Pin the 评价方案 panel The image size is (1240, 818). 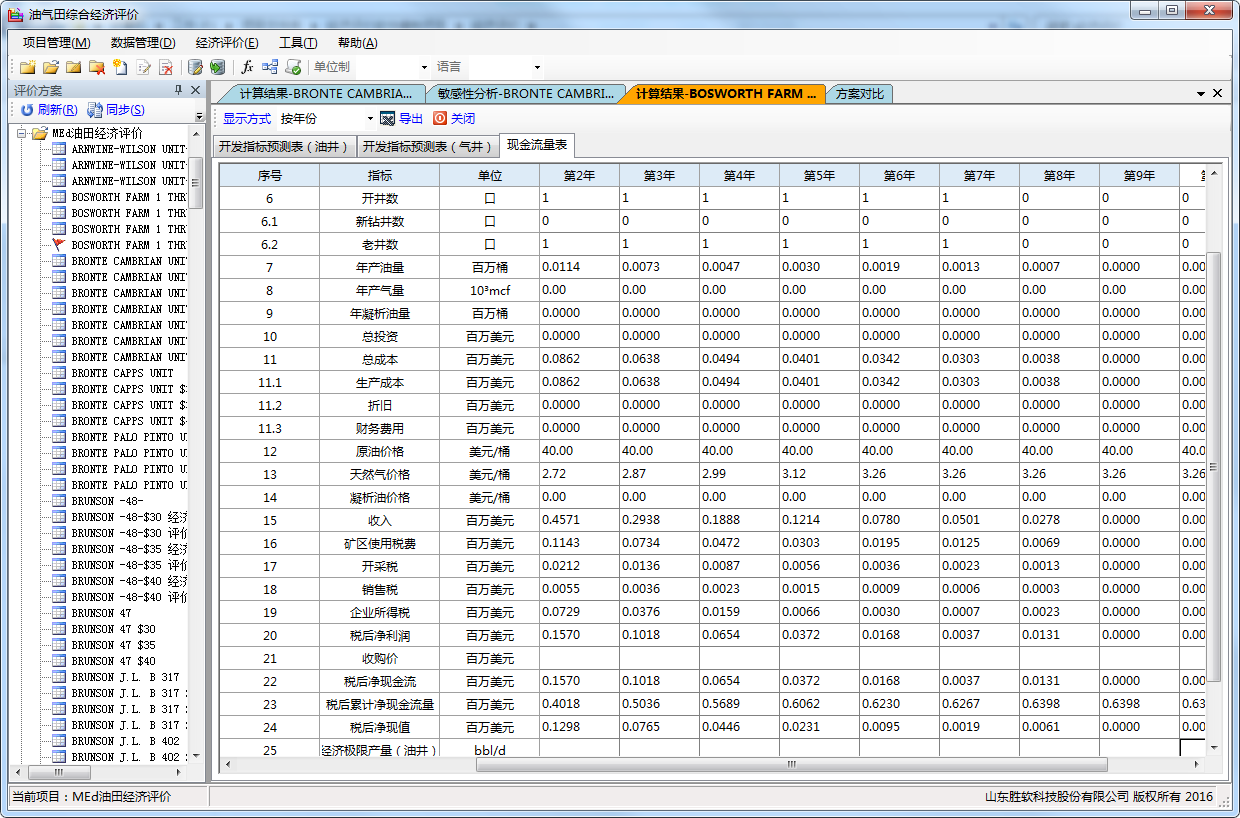click(179, 91)
